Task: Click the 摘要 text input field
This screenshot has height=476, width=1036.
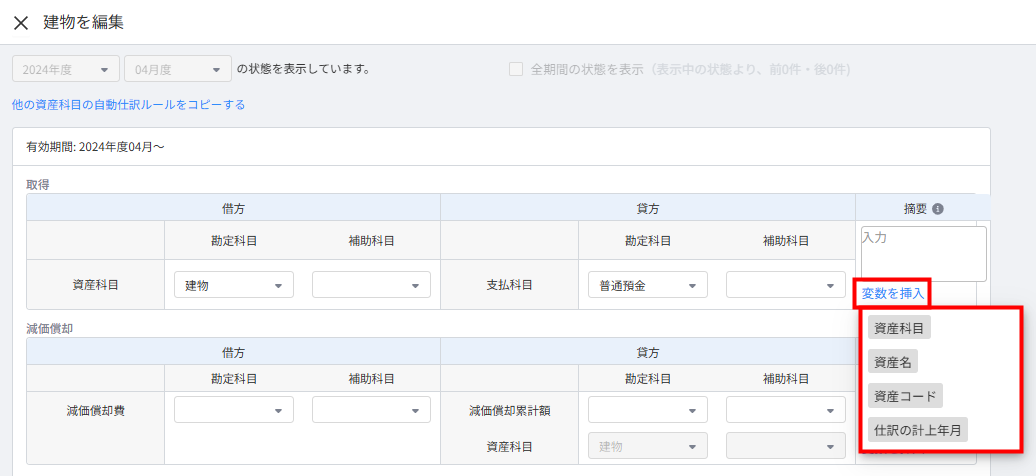Action: tap(923, 254)
